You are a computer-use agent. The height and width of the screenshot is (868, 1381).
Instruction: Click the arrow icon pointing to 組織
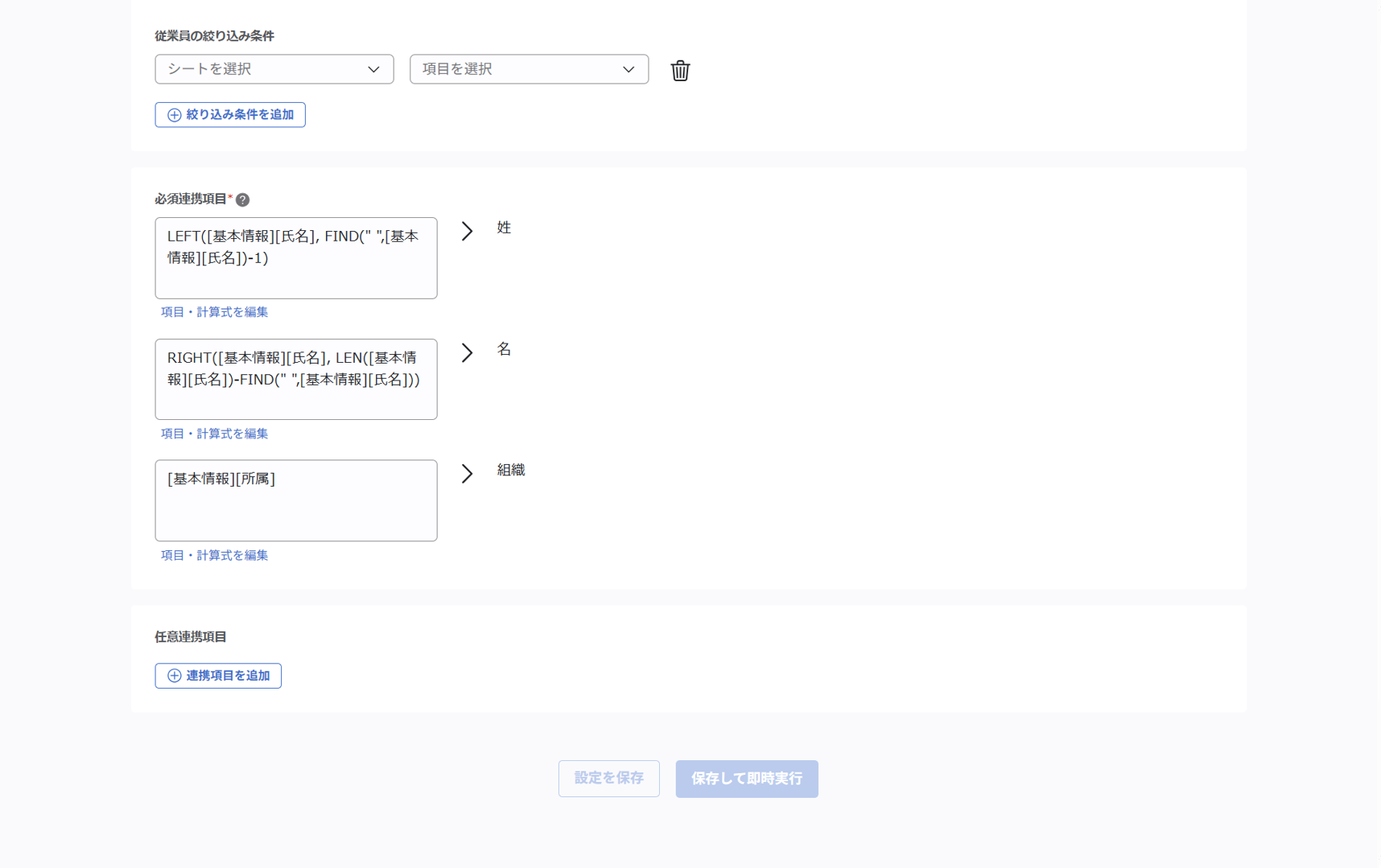point(467,473)
